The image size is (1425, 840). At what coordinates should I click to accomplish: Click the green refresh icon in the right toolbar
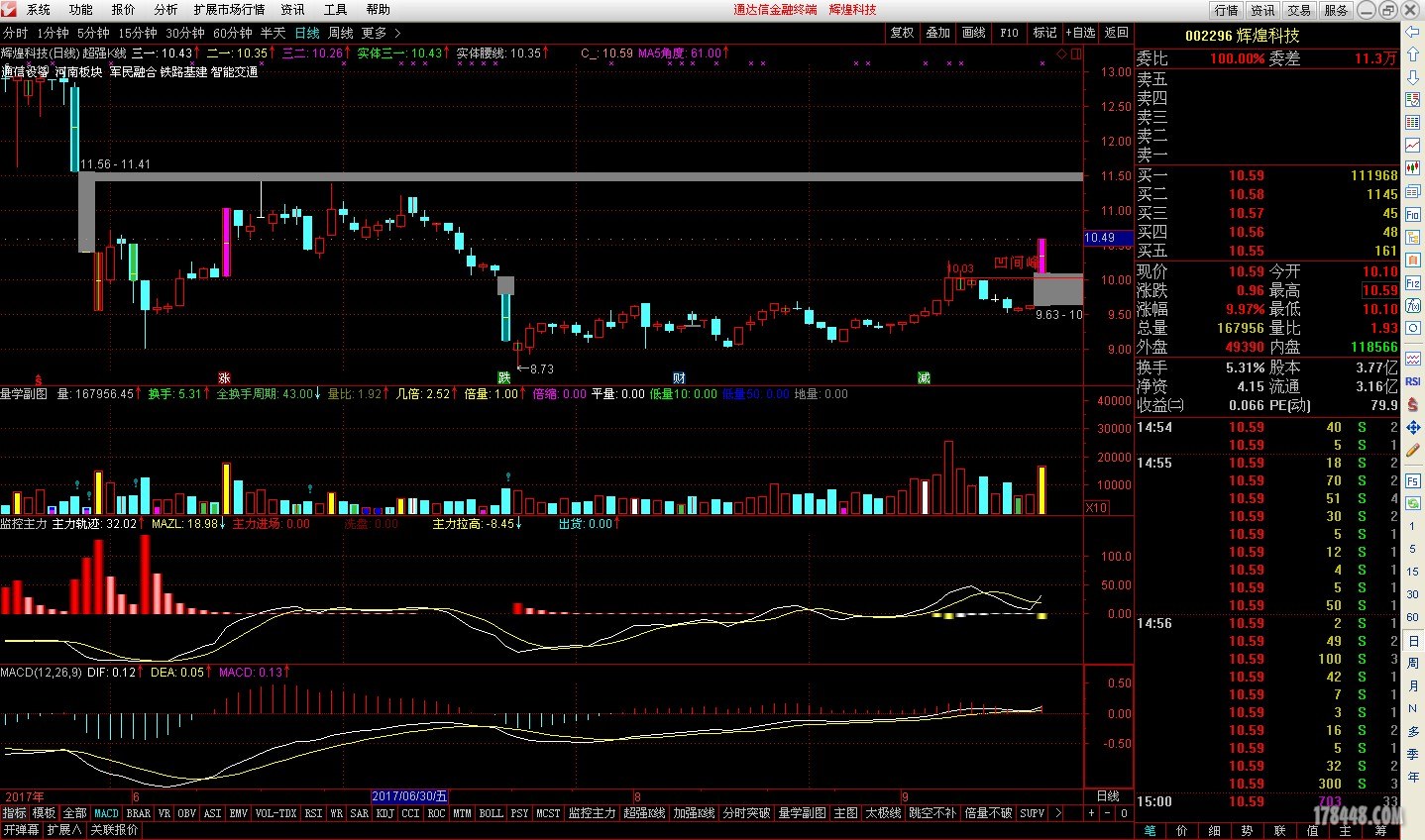pos(1413,503)
